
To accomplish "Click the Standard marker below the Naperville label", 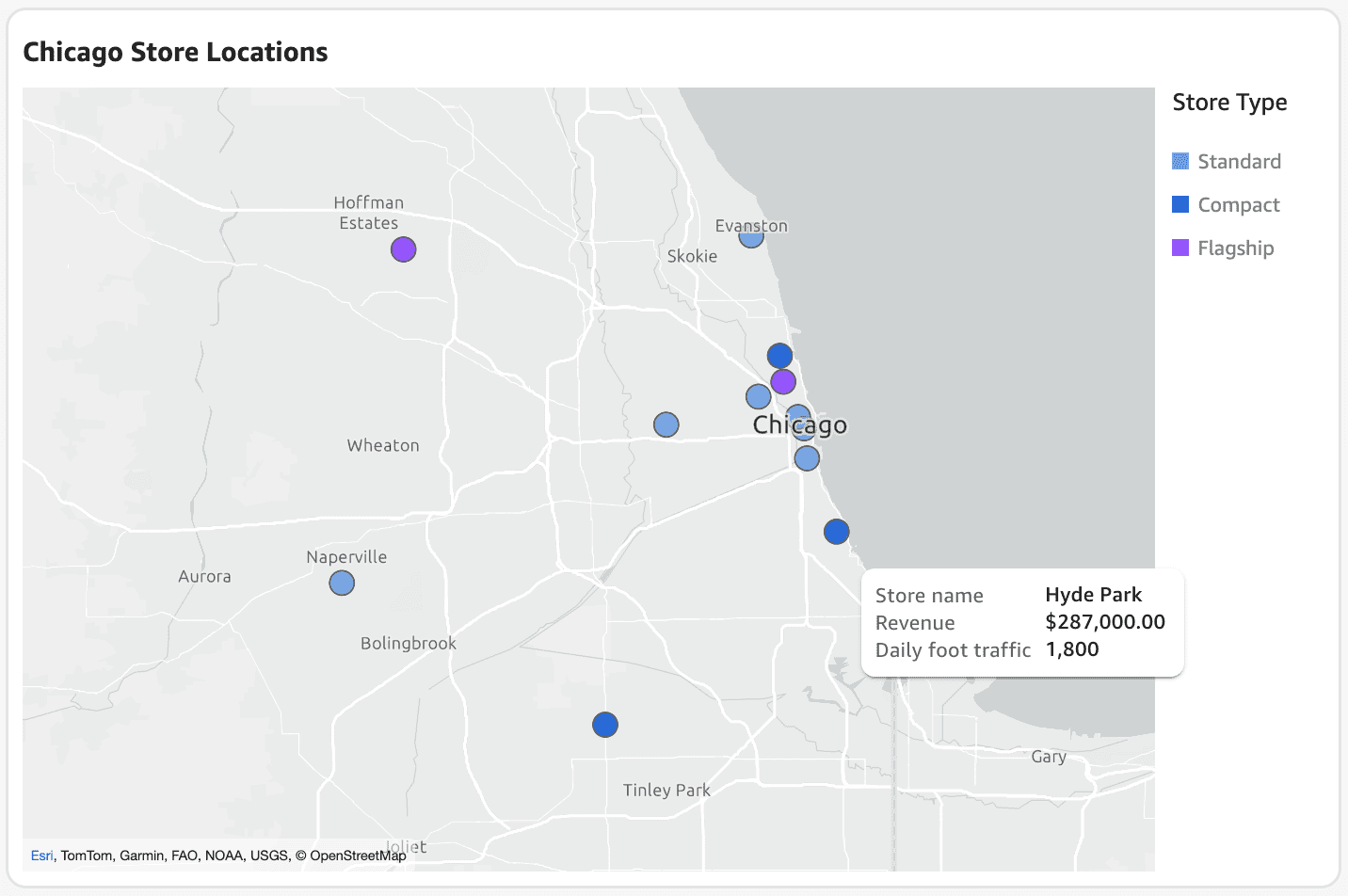I will pyautogui.click(x=342, y=584).
